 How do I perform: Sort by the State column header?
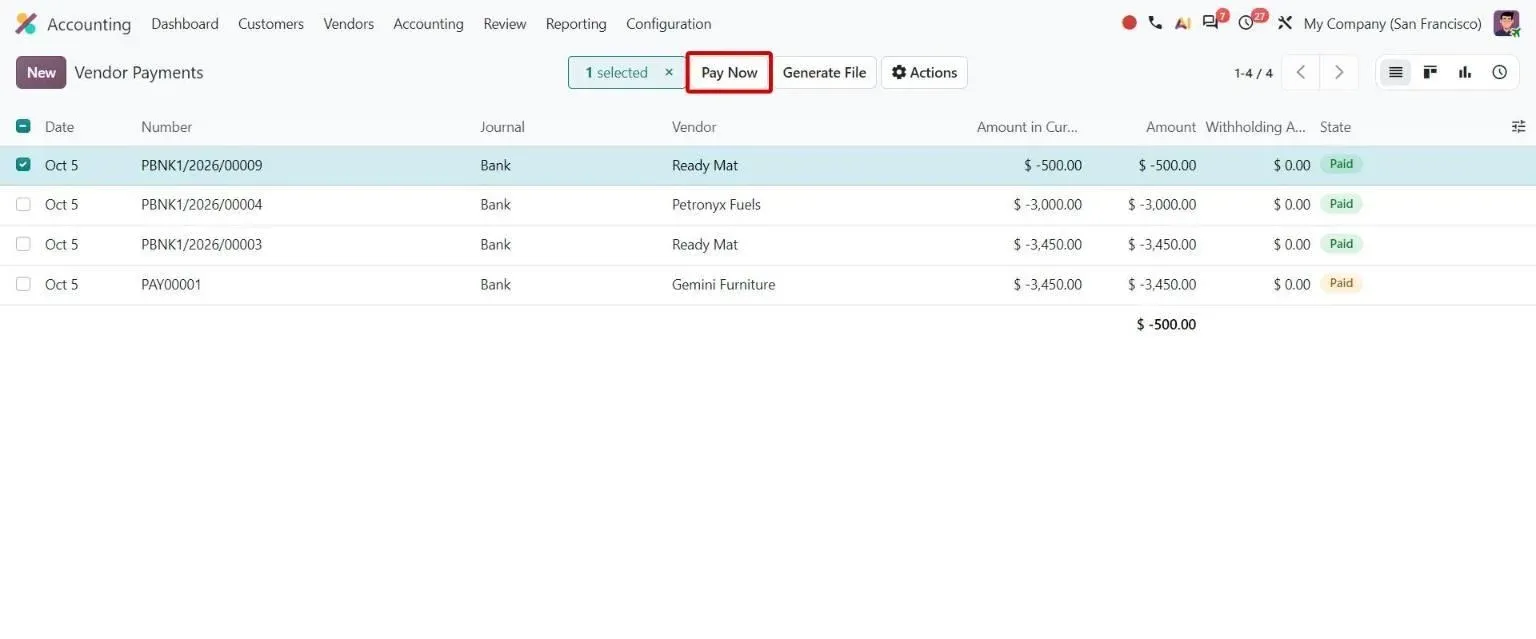pos(1335,127)
